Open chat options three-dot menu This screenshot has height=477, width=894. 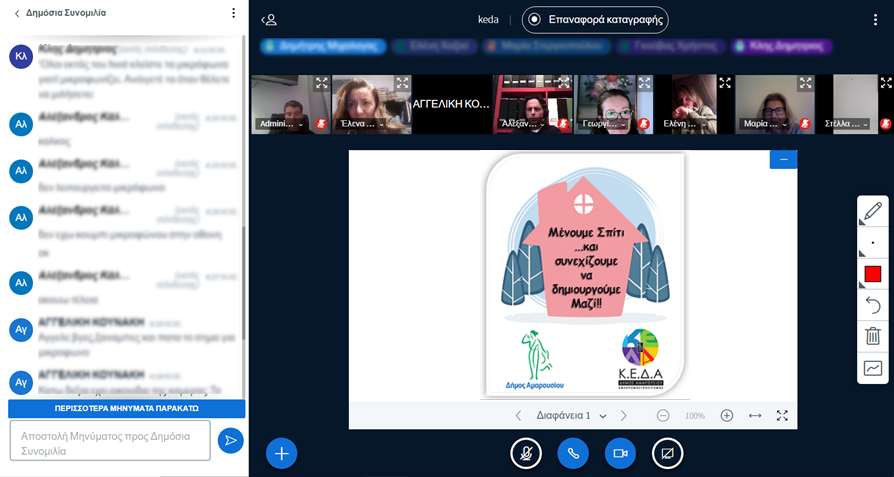coord(233,13)
